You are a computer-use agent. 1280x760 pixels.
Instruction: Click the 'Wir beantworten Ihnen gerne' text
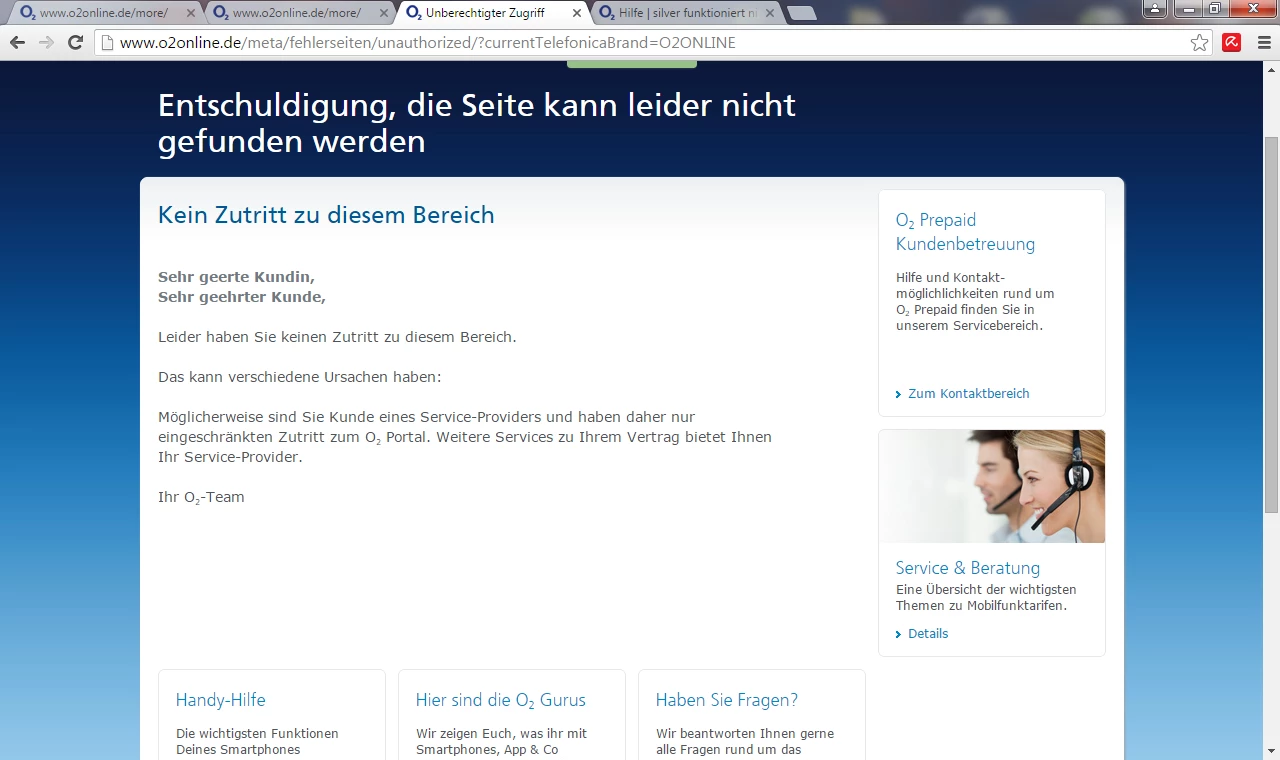coord(745,741)
